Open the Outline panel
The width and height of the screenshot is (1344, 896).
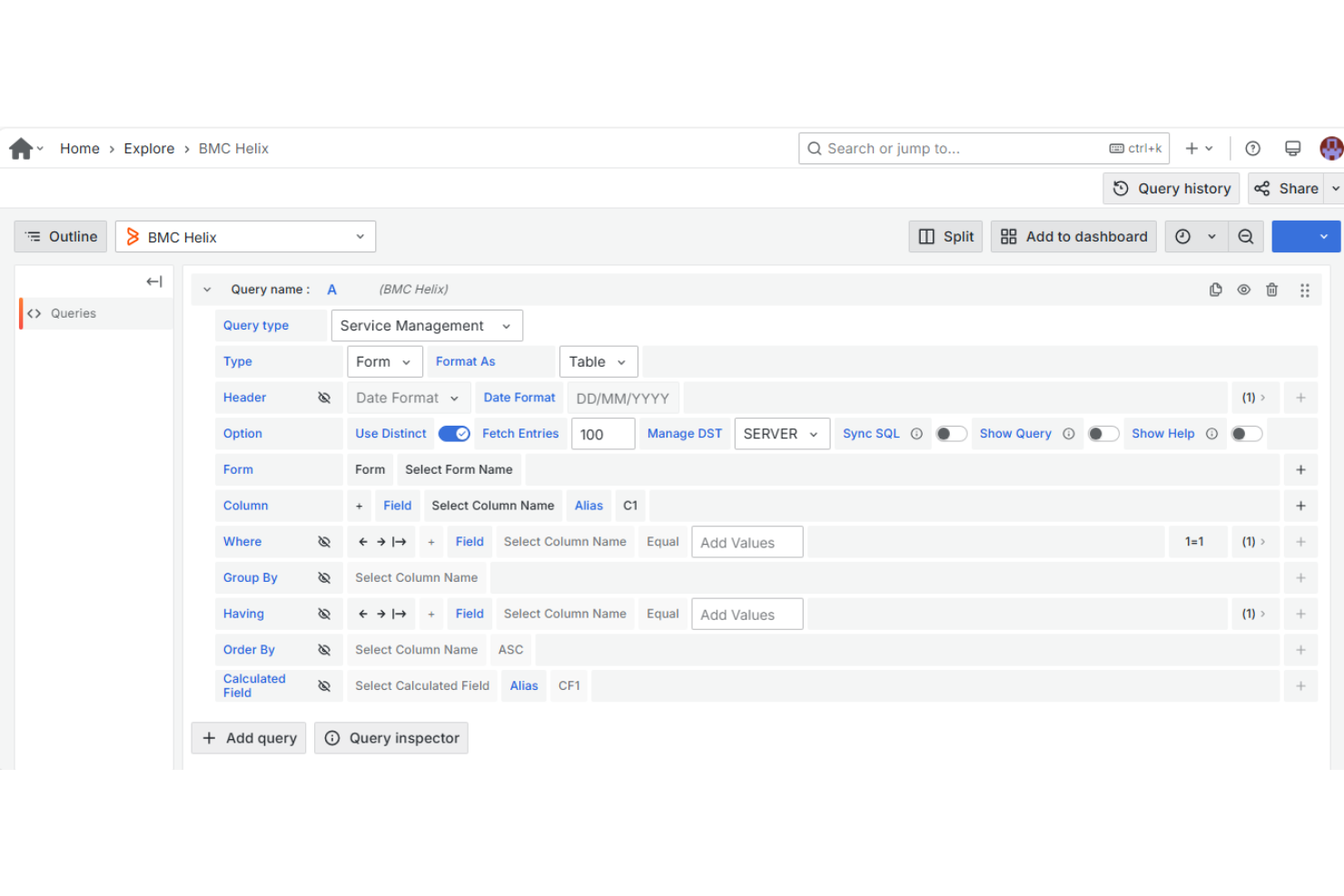60,236
